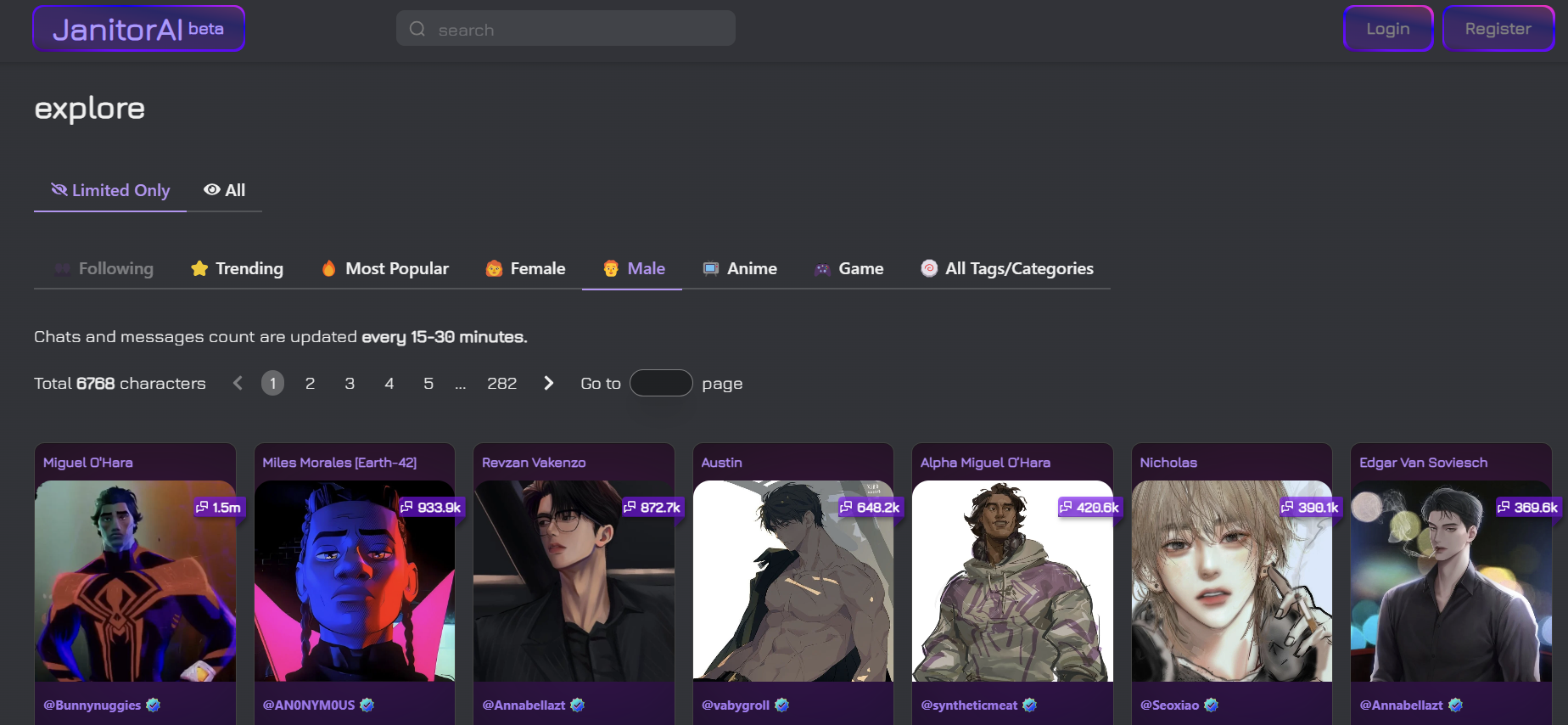Select page 5 in pagination

click(x=428, y=384)
